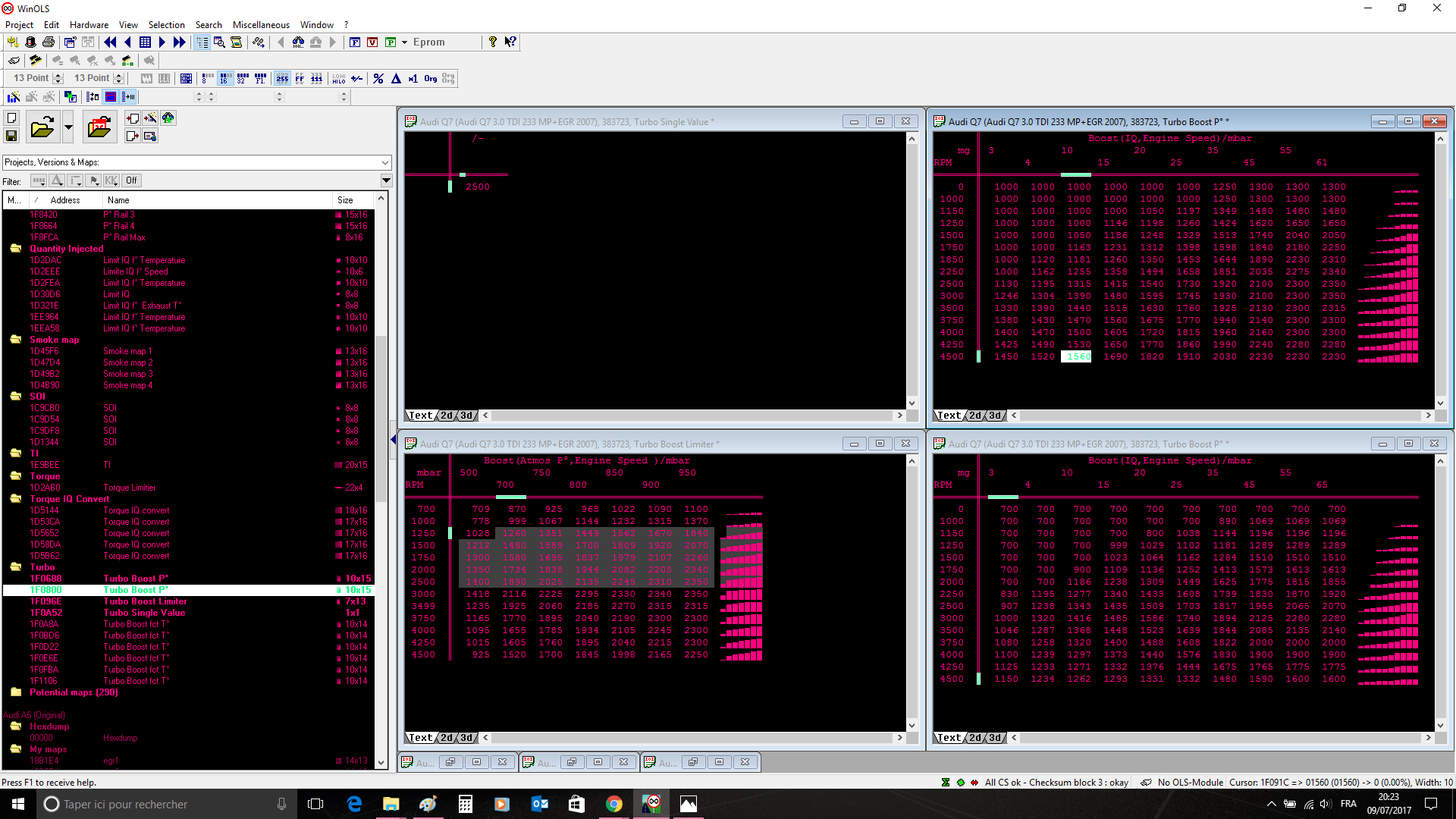Toggle hexadecimal FF number format

(x=300, y=78)
